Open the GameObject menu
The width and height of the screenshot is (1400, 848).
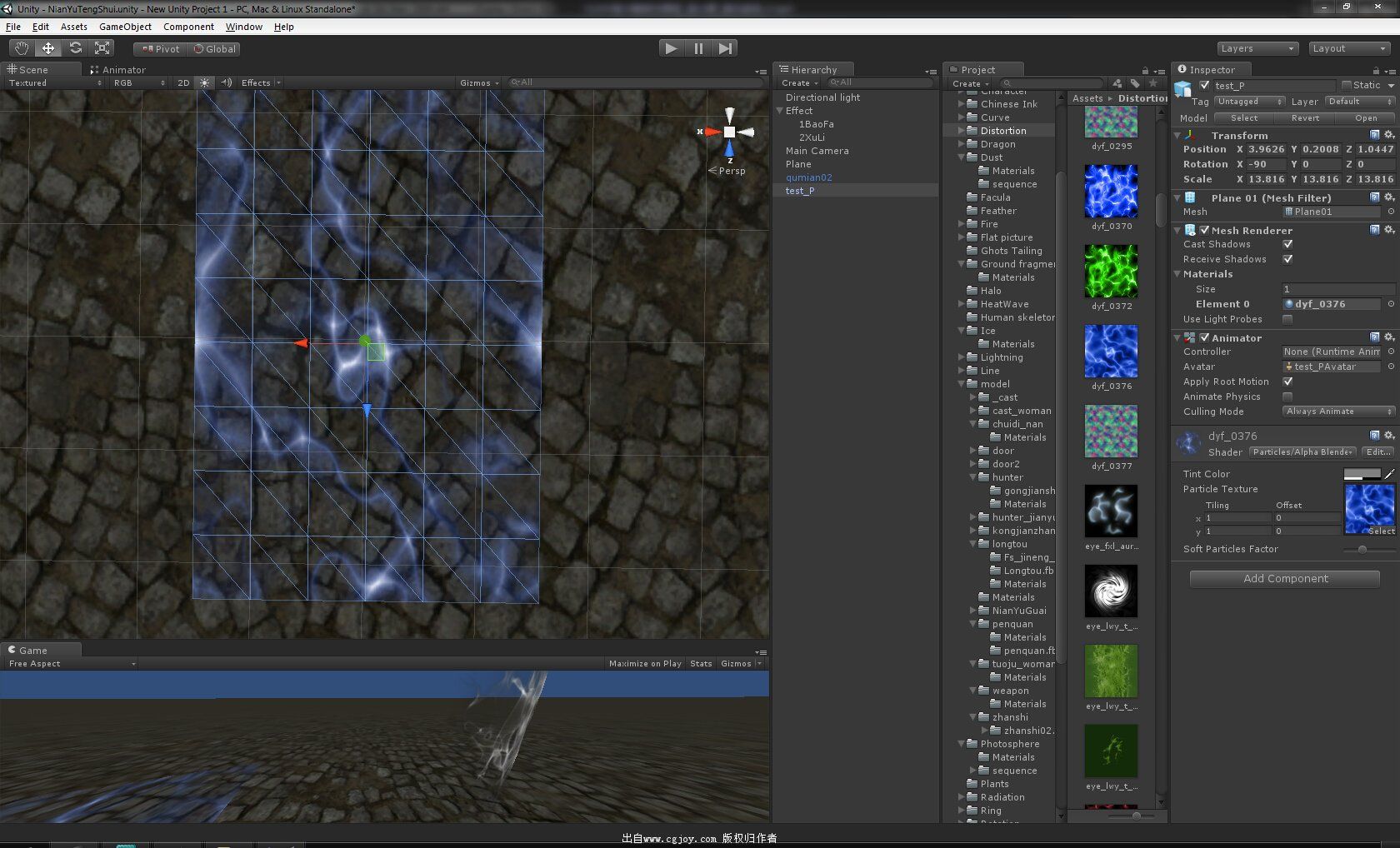[x=125, y=27]
